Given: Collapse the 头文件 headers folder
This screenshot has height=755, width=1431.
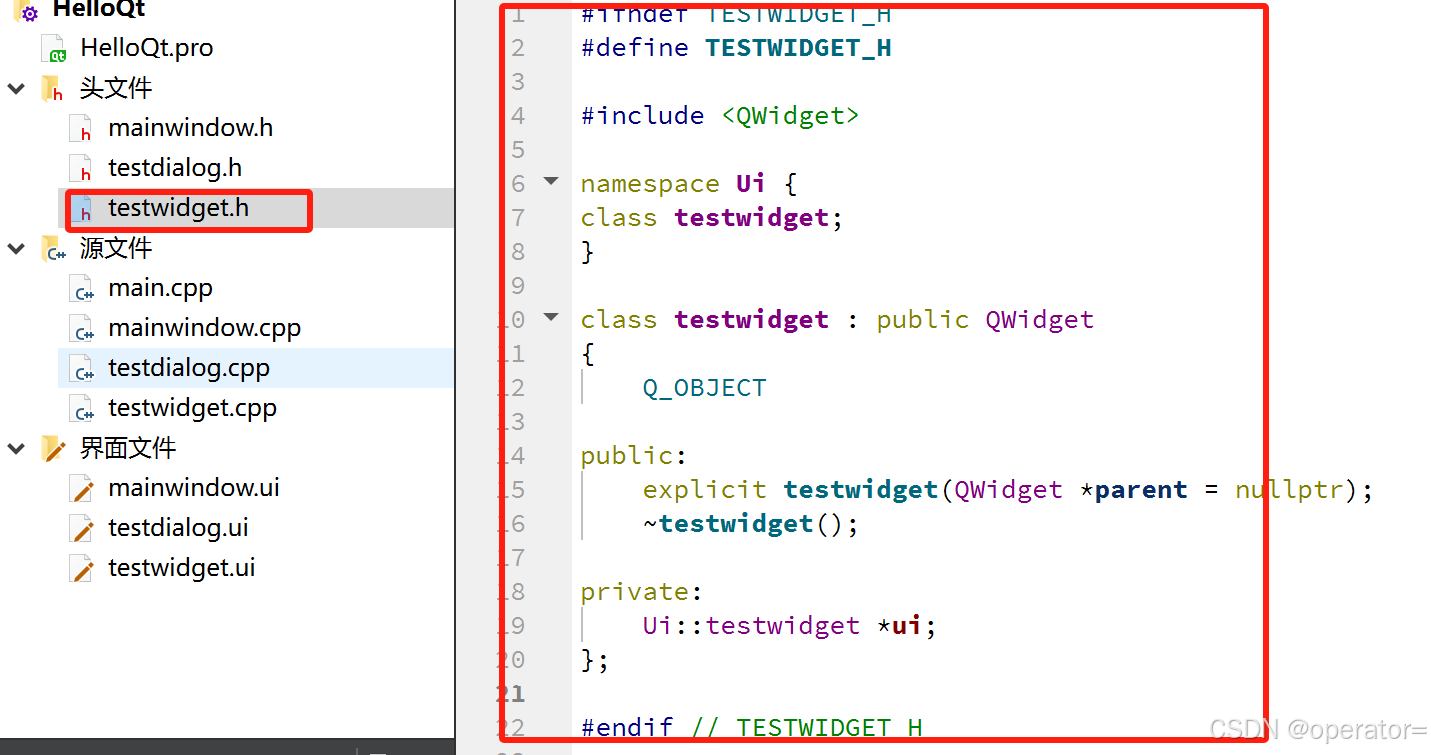Looking at the screenshot, I should tap(16, 88).
